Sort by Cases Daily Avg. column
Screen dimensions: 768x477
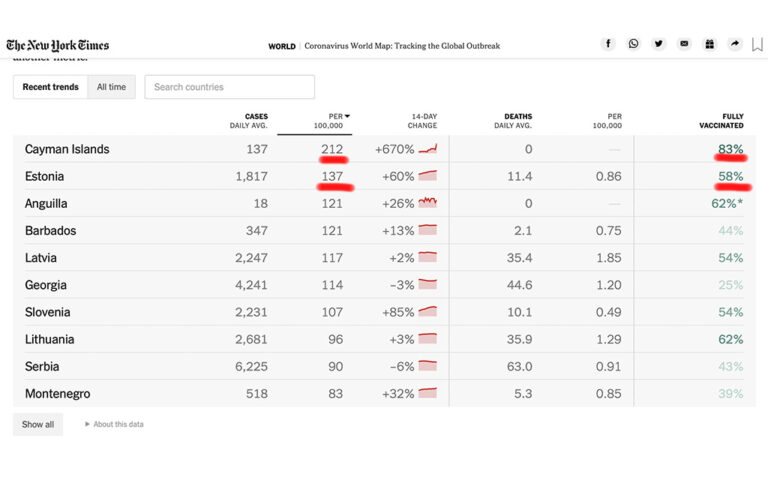pyautogui.click(x=249, y=121)
